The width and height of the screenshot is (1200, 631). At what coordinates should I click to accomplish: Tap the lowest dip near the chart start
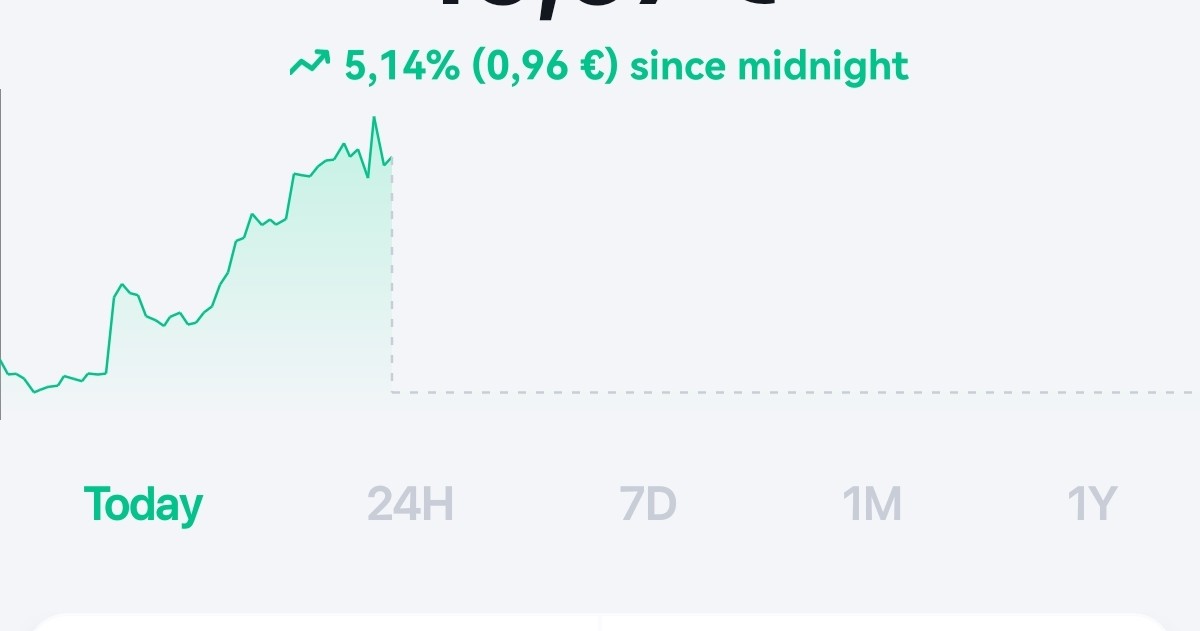pos(35,391)
